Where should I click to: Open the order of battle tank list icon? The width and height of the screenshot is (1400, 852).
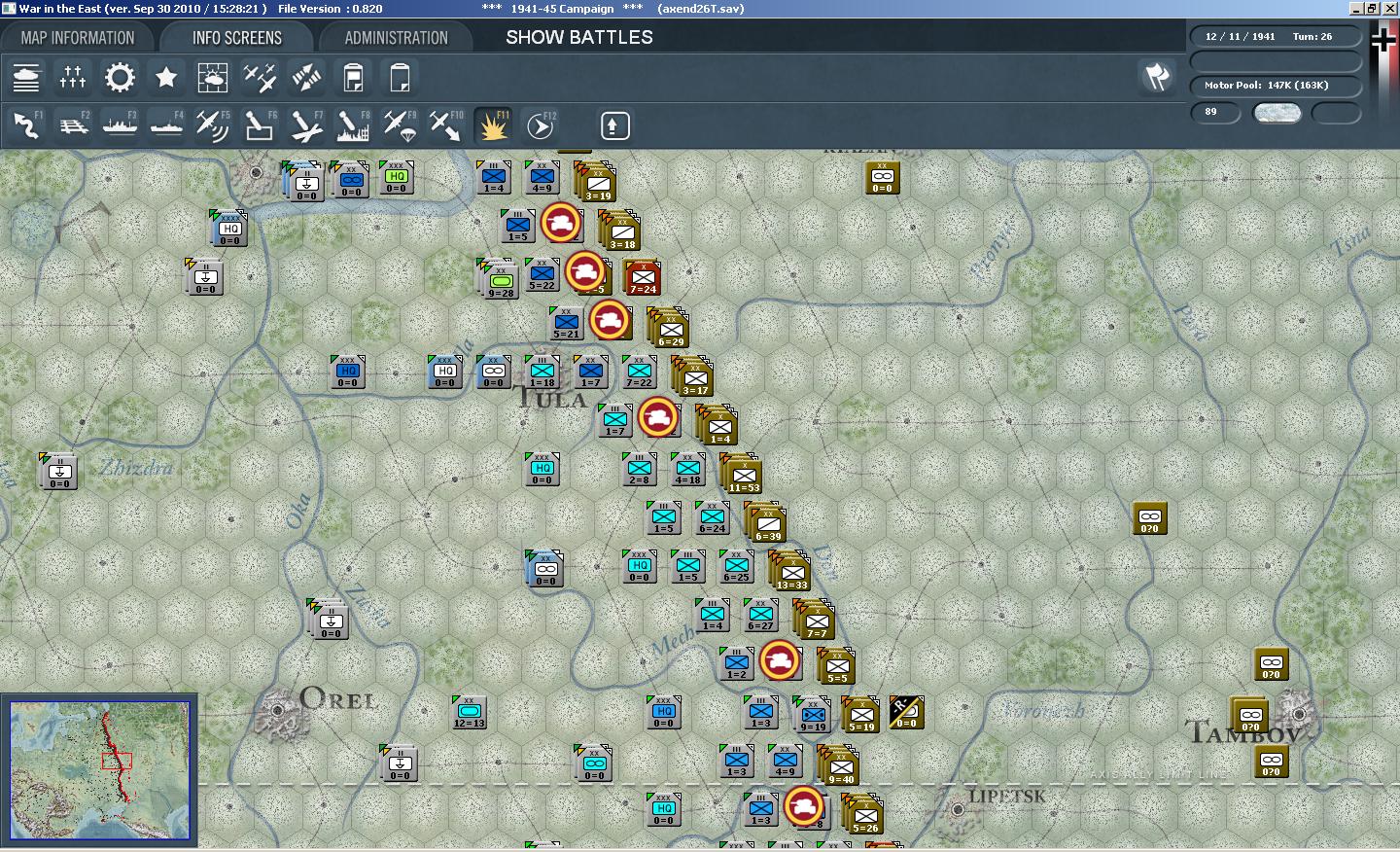(x=26, y=77)
